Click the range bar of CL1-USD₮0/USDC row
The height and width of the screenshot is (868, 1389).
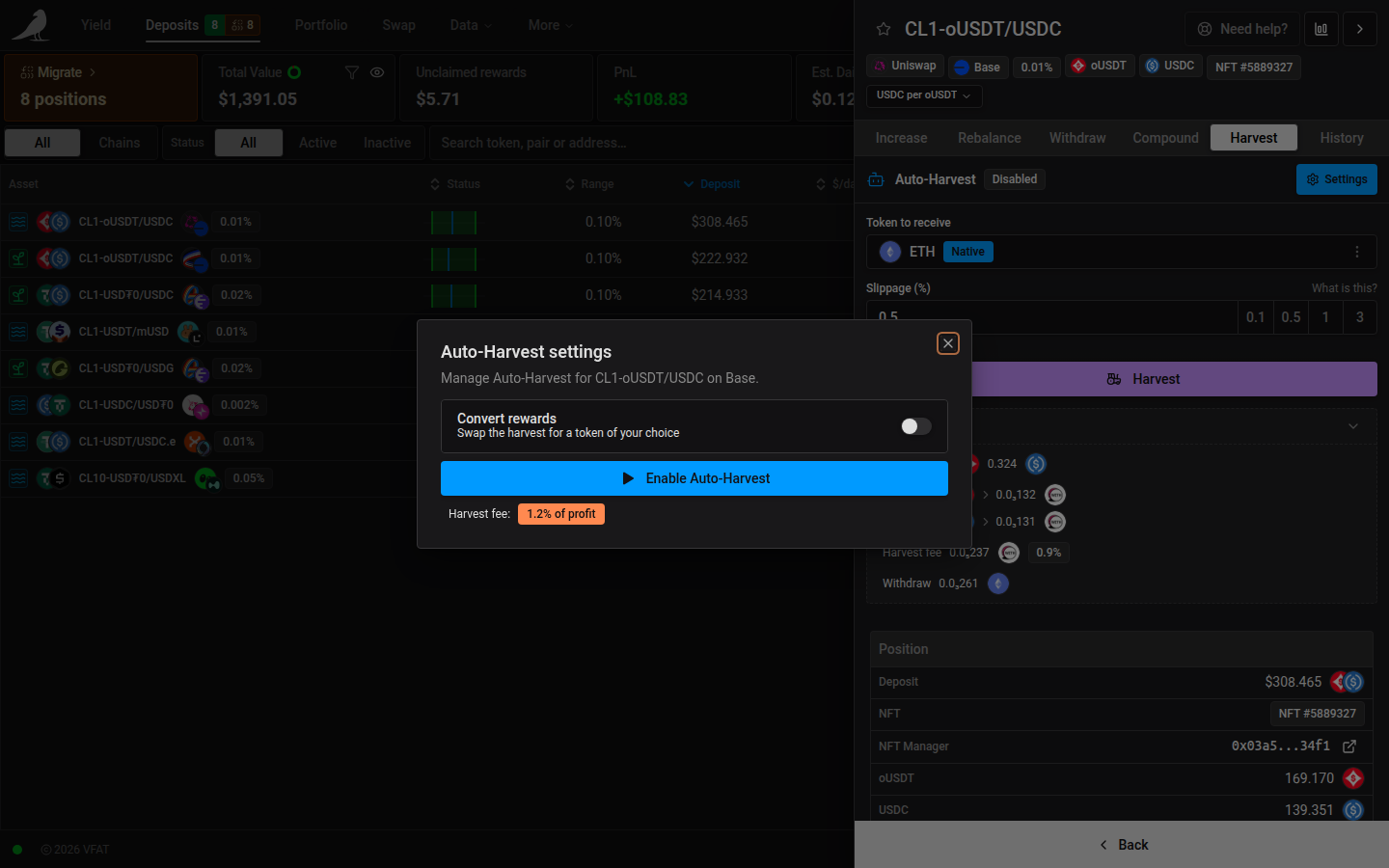point(453,295)
